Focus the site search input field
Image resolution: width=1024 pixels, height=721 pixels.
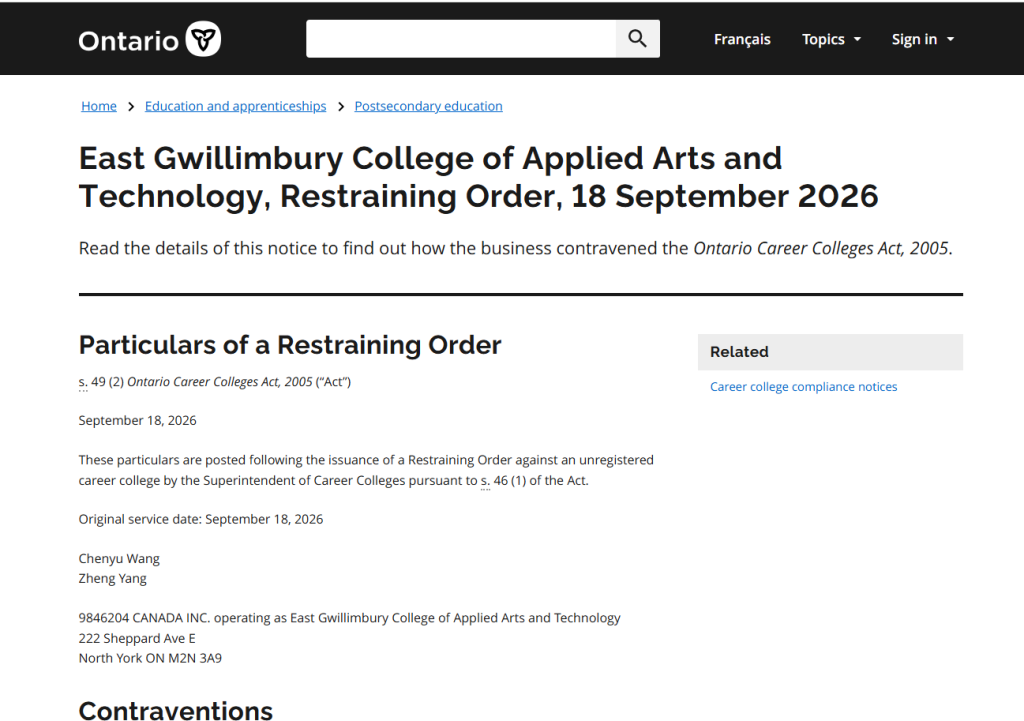pos(461,39)
